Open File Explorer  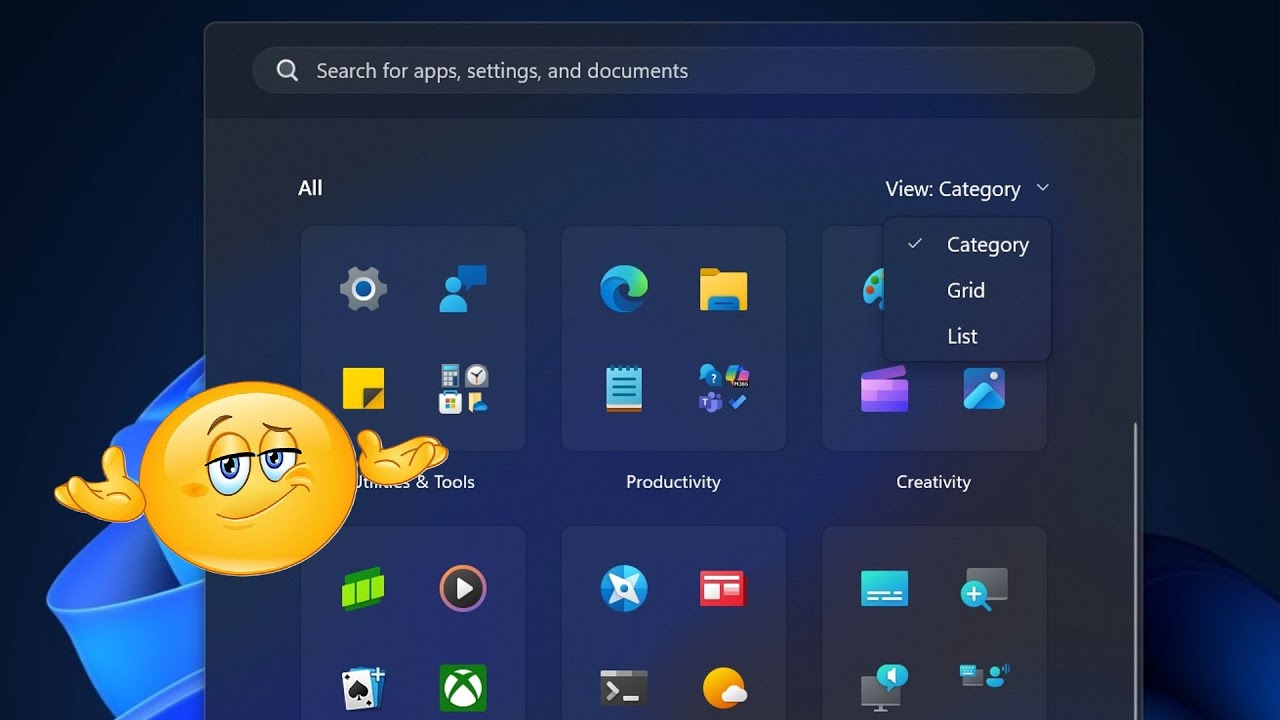[x=724, y=290]
